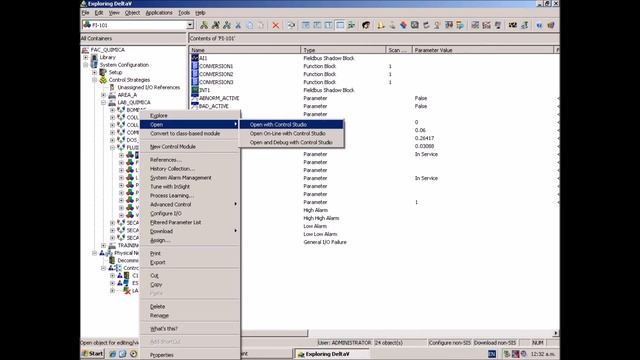Click the taskbar clock showing 12:32 a.m.
Viewport: 640px width, 360px height.
coord(543,354)
